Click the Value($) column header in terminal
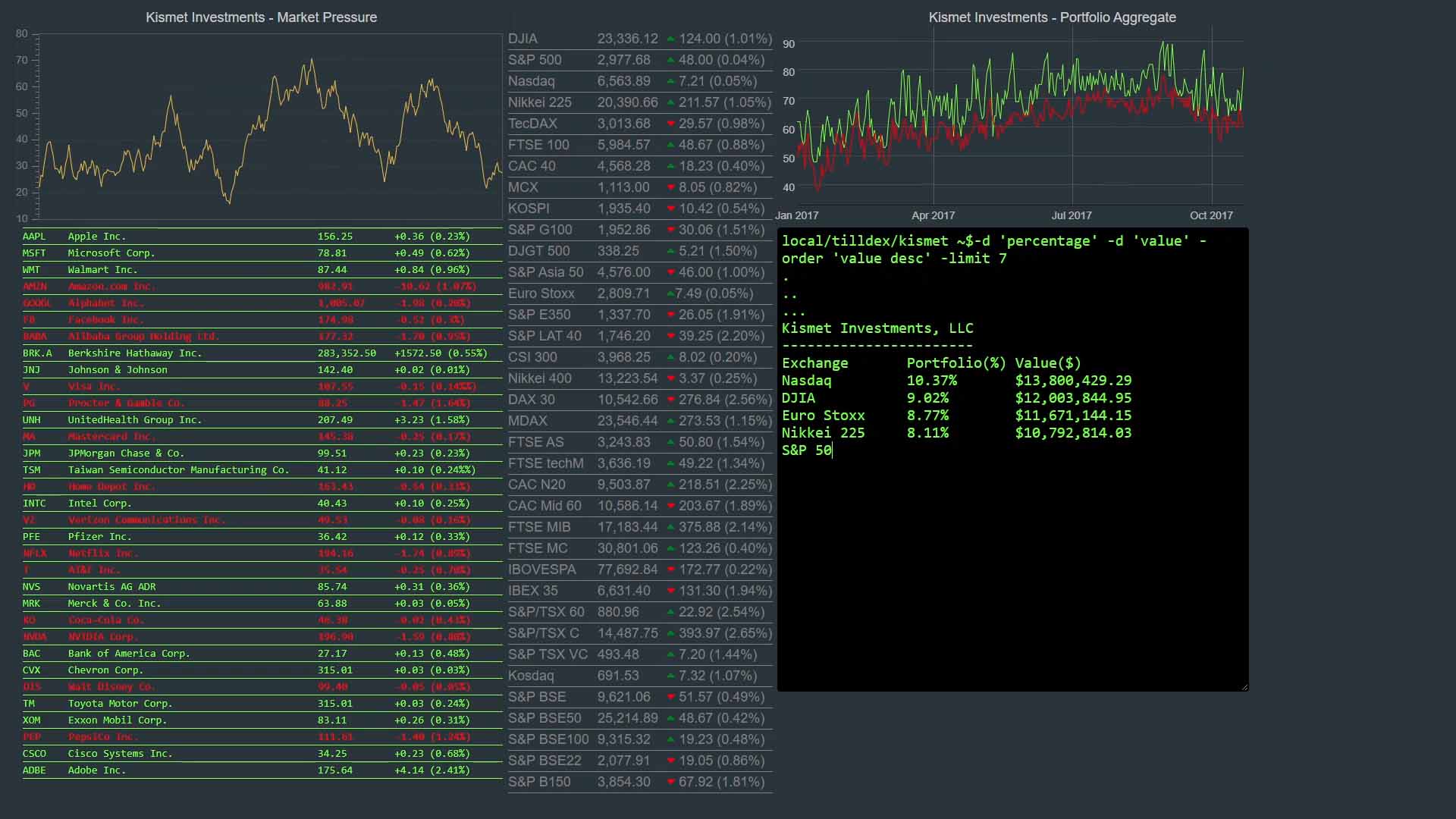Screen dimensions: 1456x819 click(1048, 363)
